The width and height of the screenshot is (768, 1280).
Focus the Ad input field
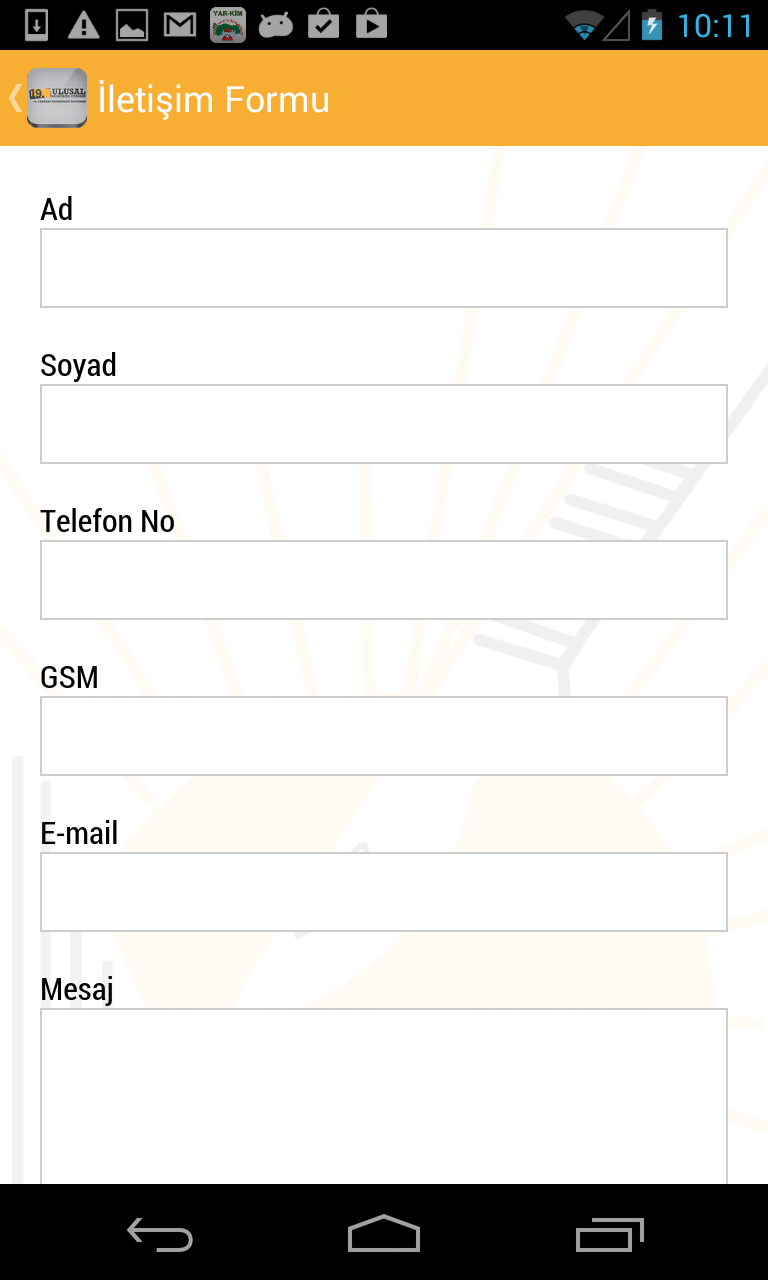[384, 268]
